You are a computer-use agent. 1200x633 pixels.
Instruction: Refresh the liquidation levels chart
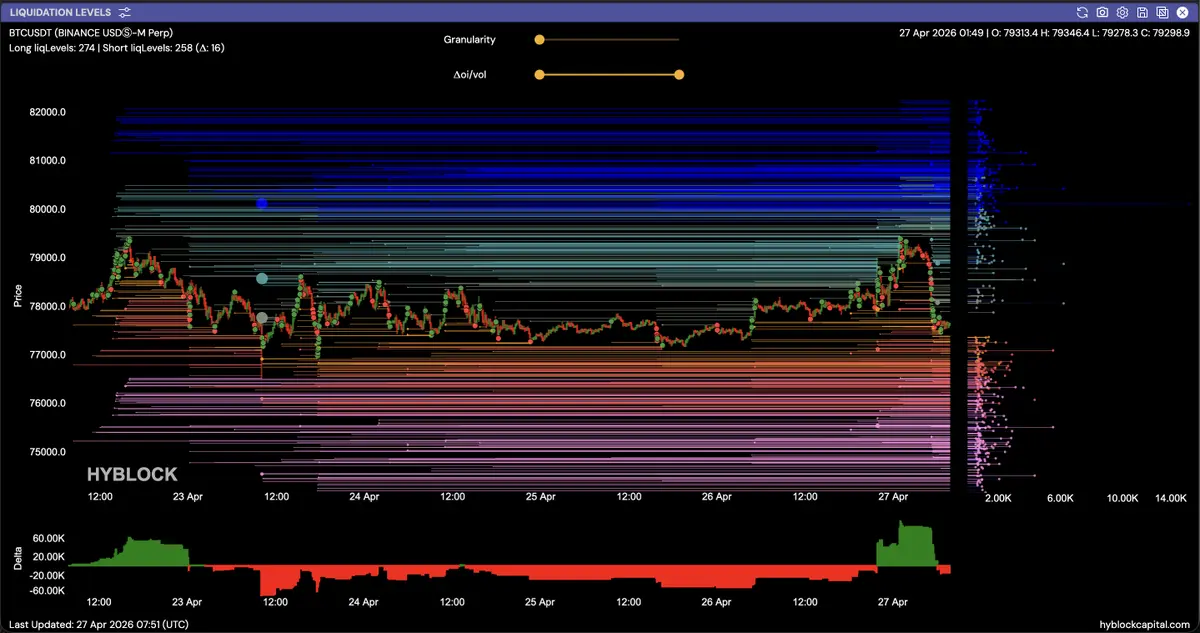pos(1082,12)
